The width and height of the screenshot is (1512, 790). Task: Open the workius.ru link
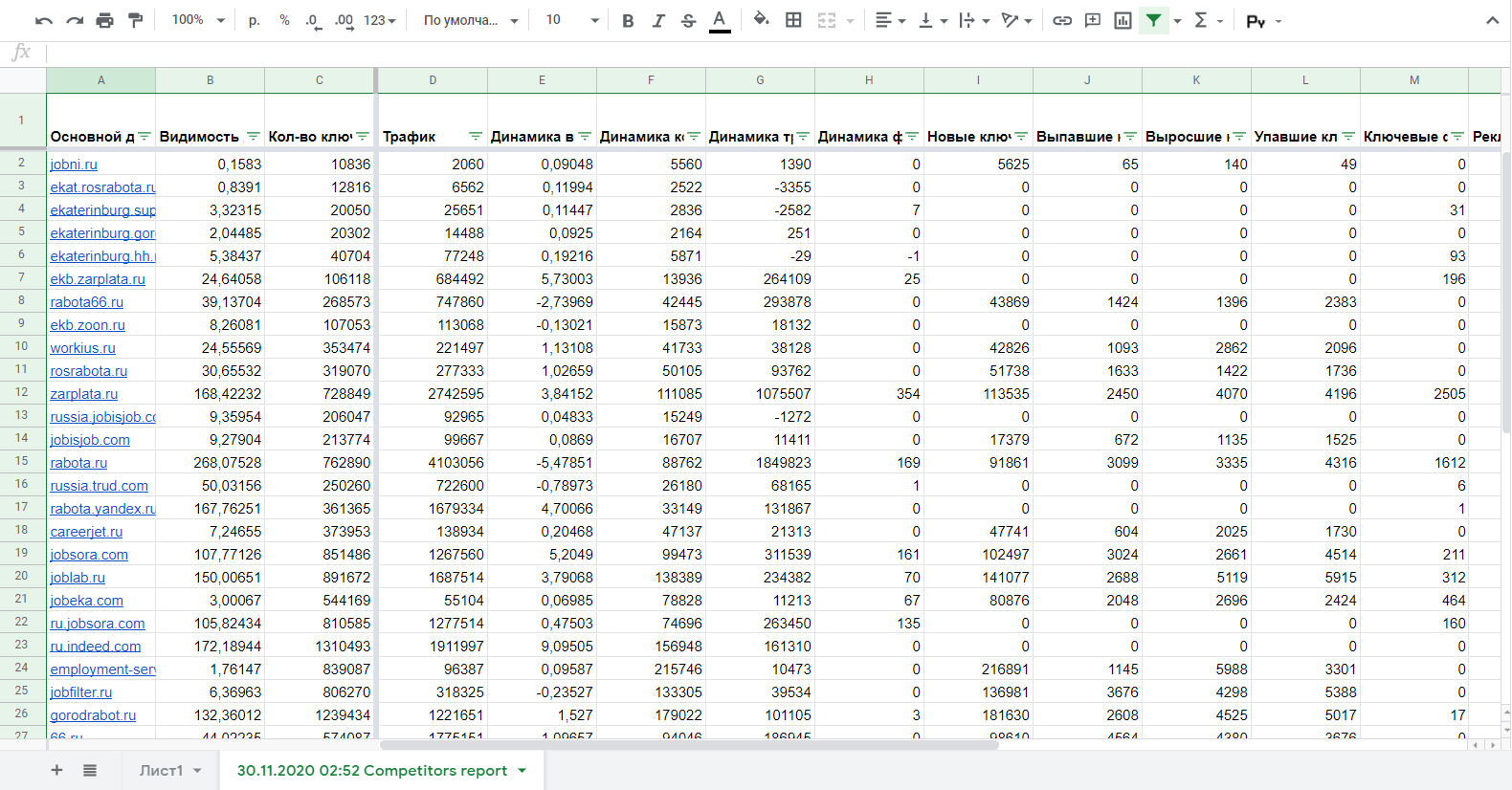[x=82, y=348]
